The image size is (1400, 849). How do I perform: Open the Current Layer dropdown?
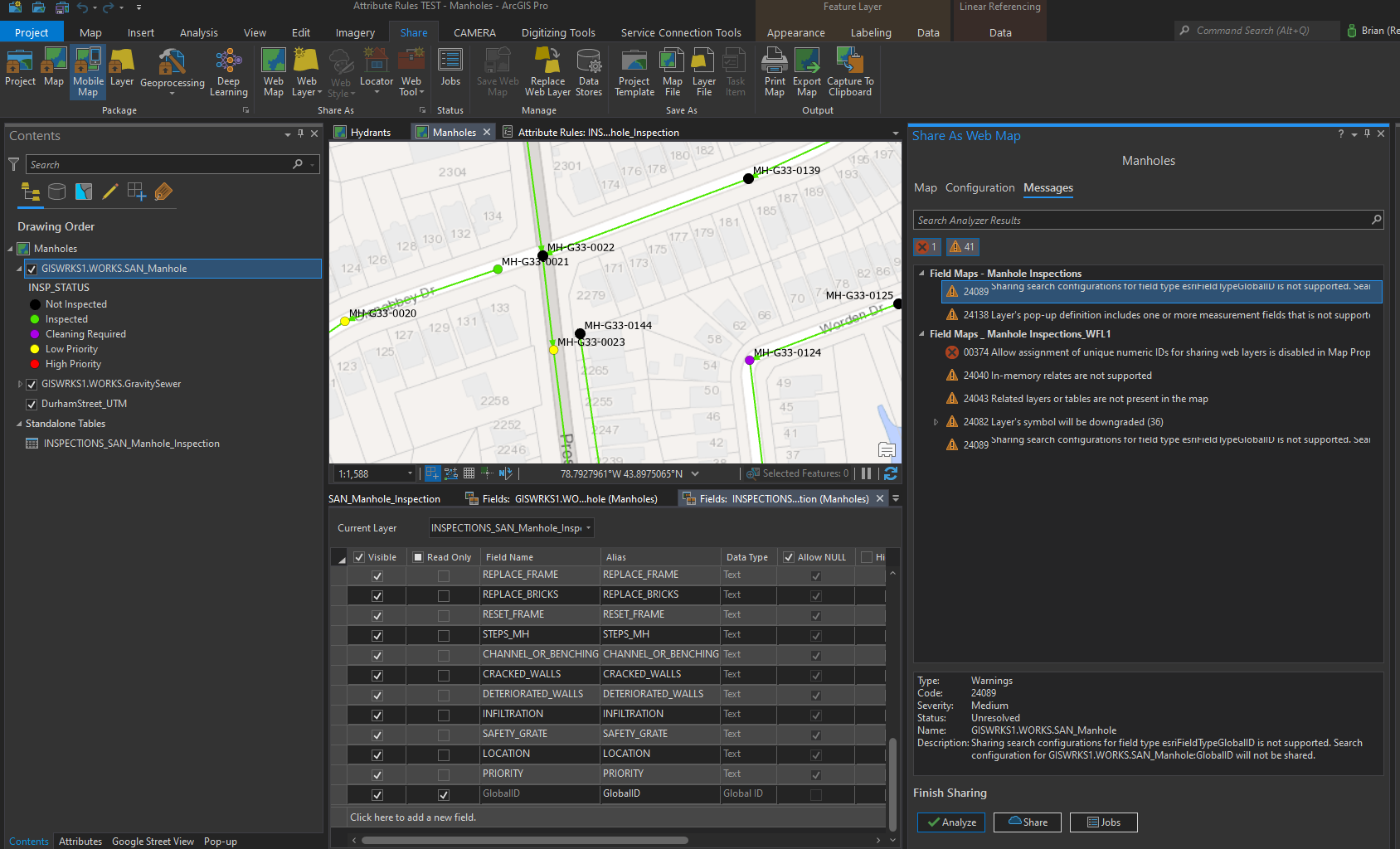pyautogui.click(x=512, y=528)
